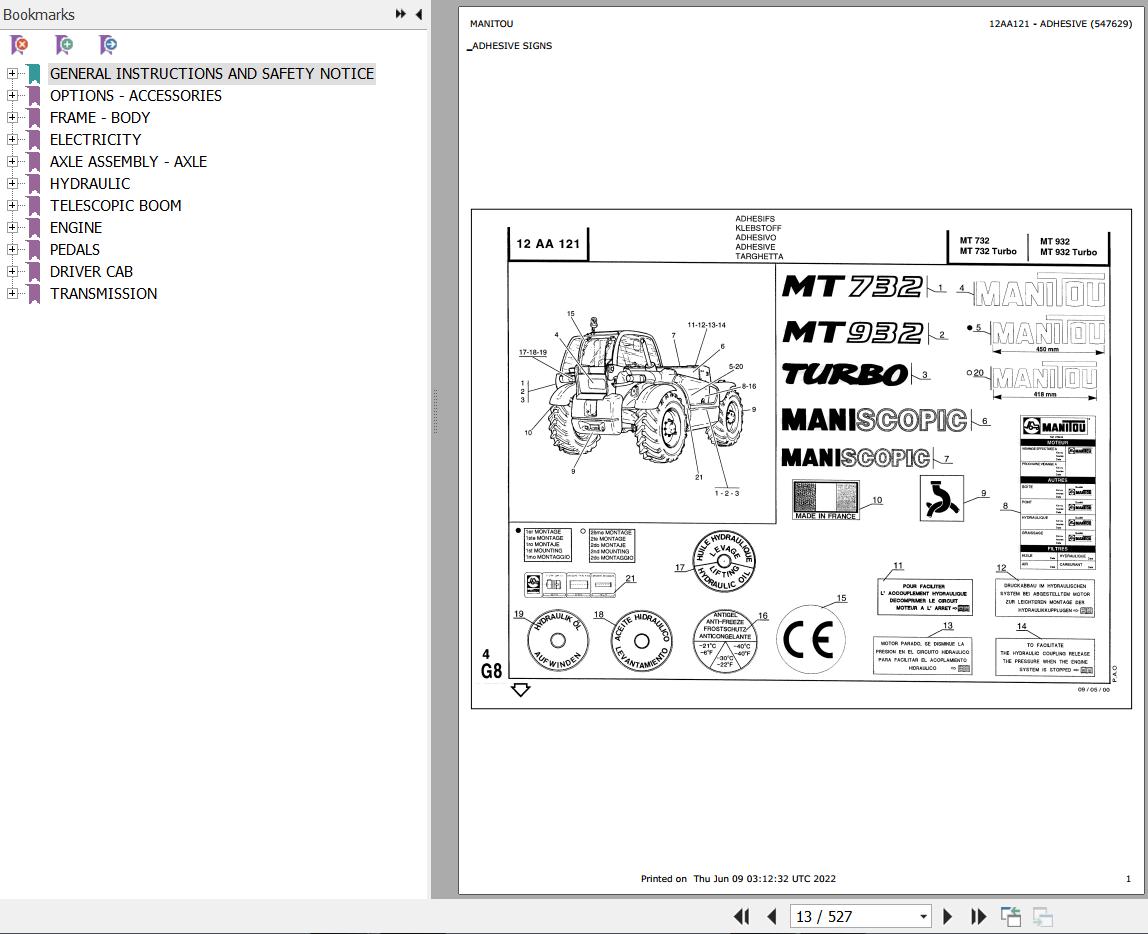Click the MT 732 Turbo model label

[x=988, y=251]
